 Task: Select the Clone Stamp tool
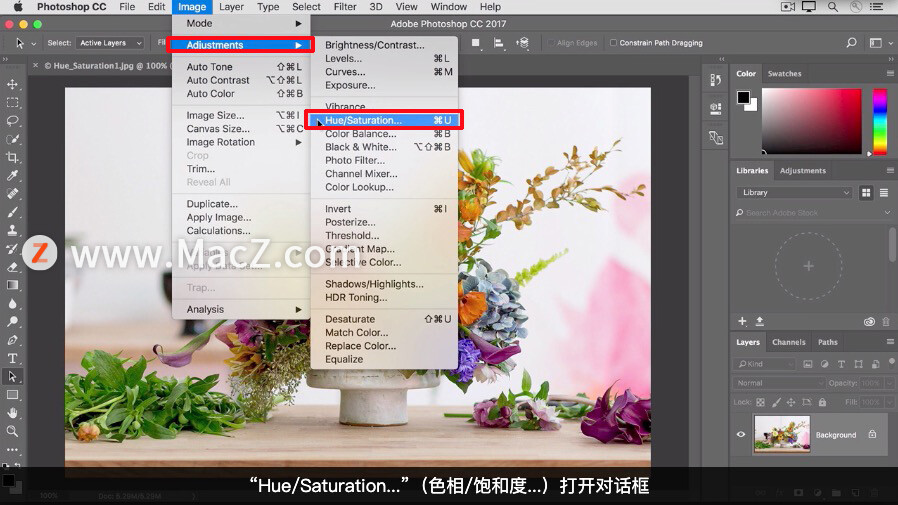[x=13, y=231]
